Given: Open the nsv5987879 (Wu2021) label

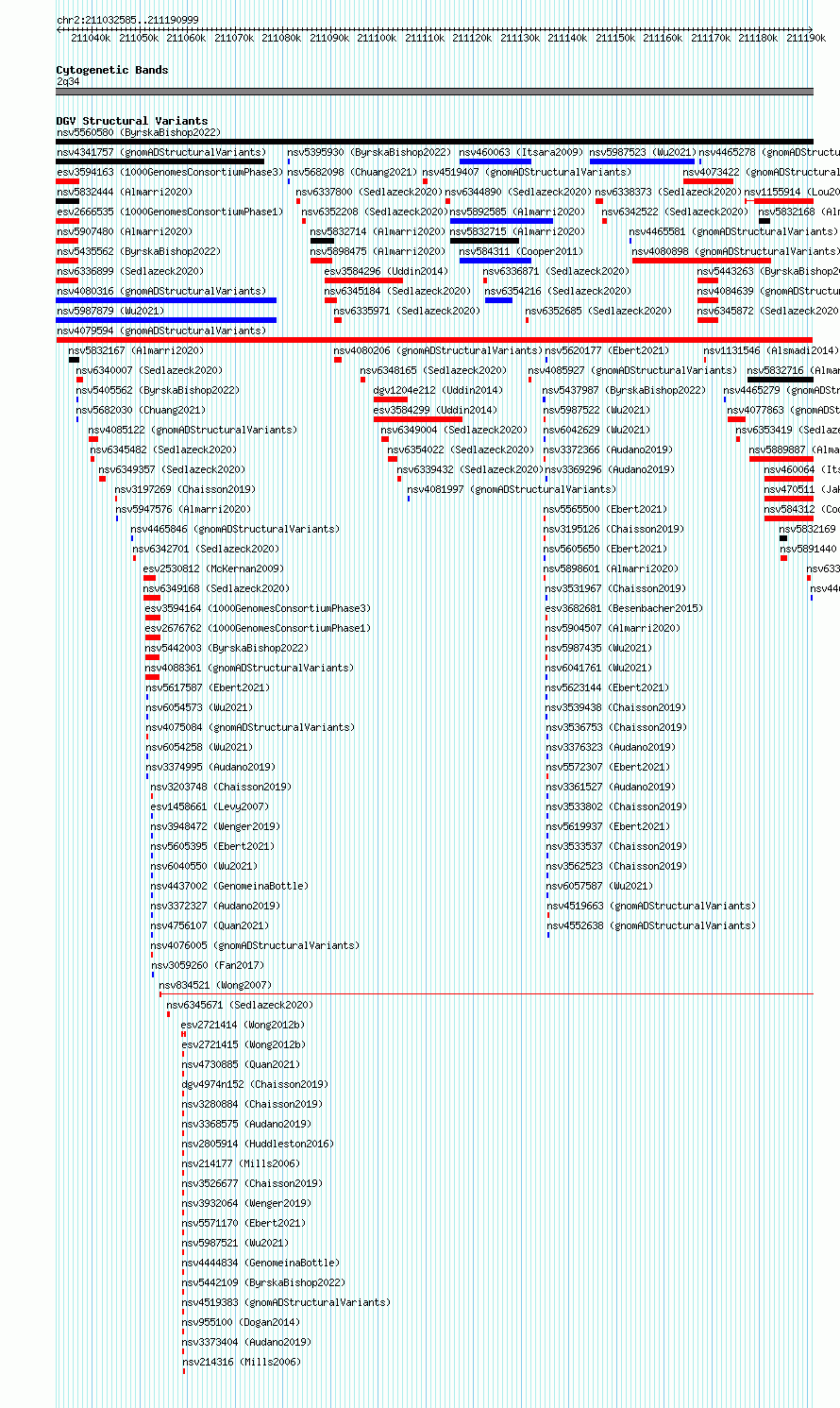Looking at the screenshot, I should [x=110, y=312].
